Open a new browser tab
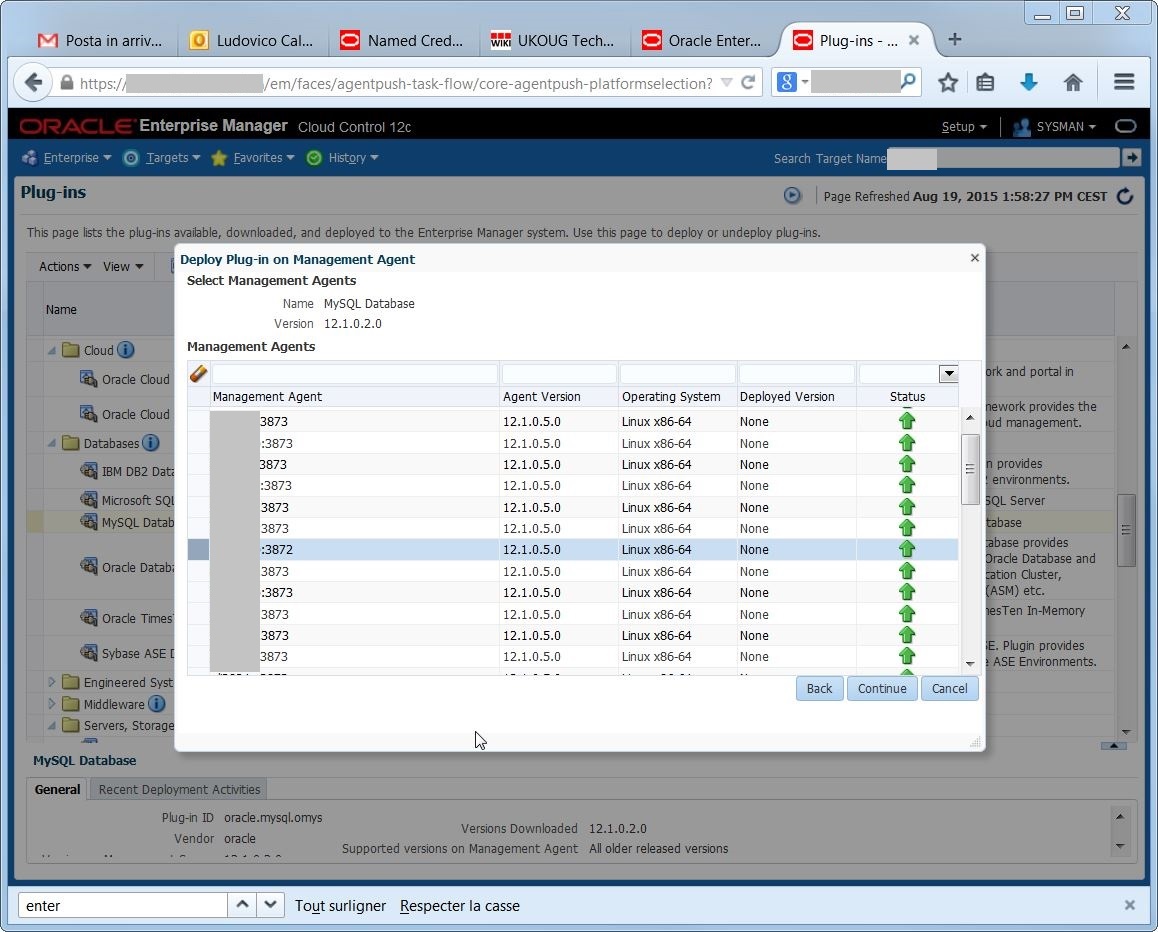The height and width of the screenshot is (932, 1158). (954, 40)
